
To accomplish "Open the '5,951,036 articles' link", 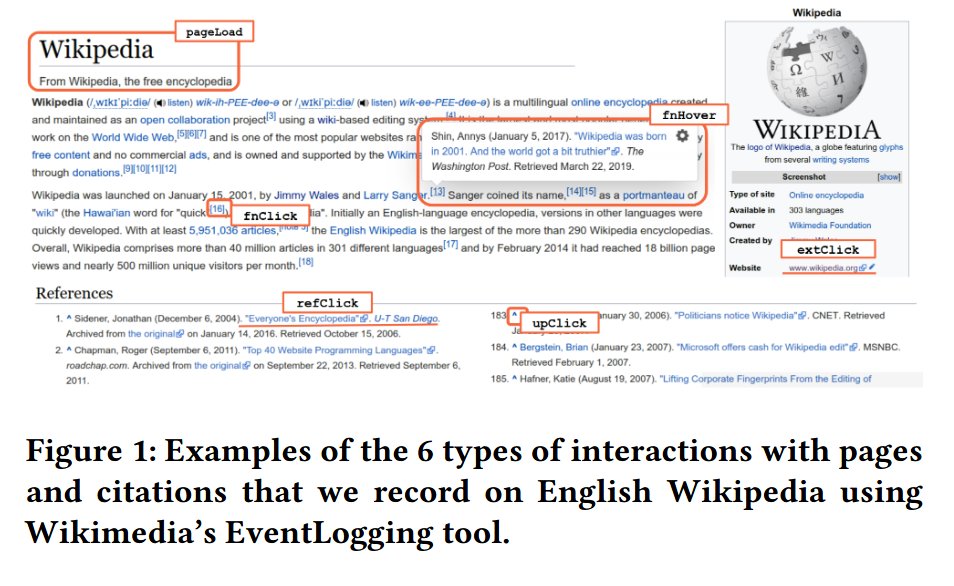I will pyautogui.click(x=232, y=231).
